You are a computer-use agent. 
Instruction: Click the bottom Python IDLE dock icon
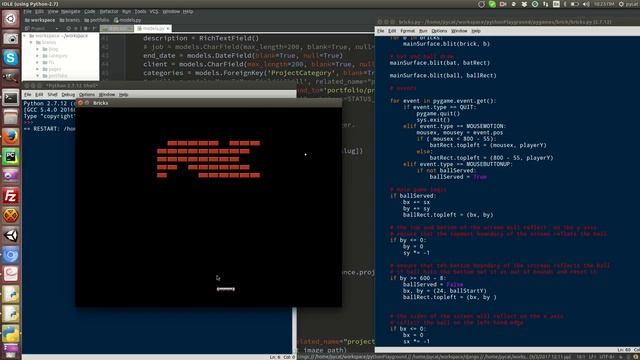pos(11,334)
